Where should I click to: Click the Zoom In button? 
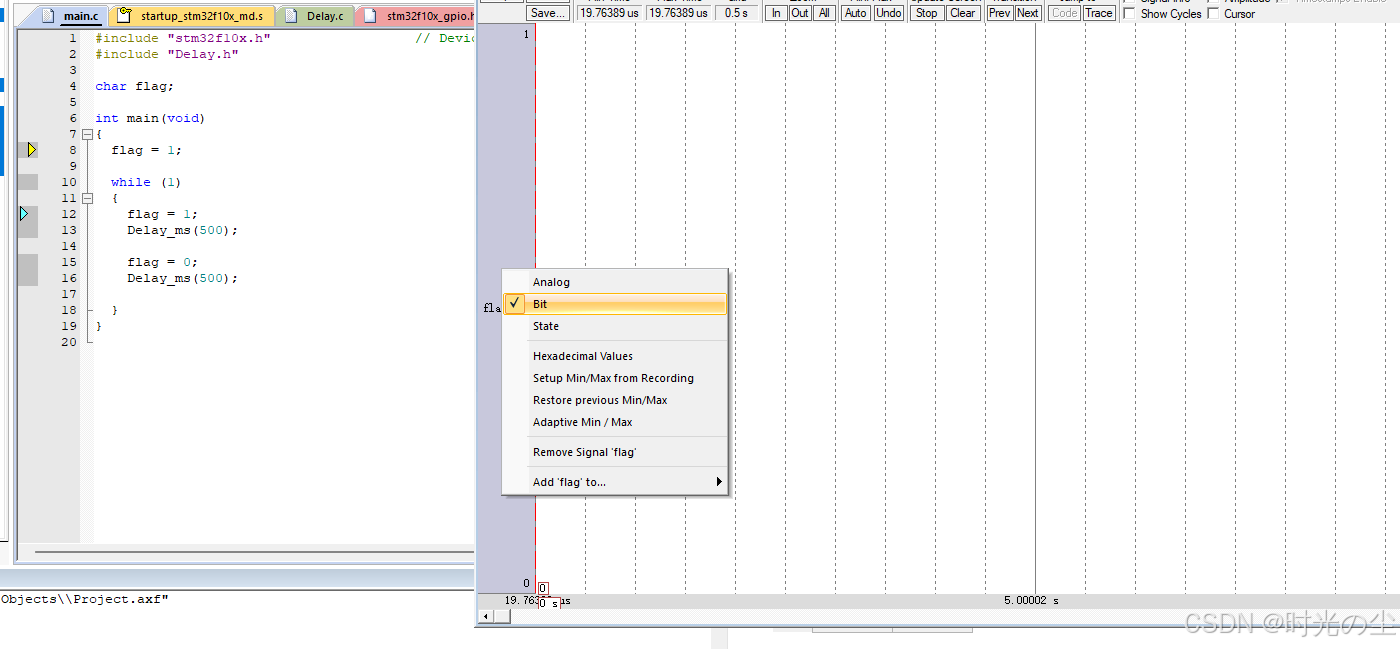(x=776, y=13)
